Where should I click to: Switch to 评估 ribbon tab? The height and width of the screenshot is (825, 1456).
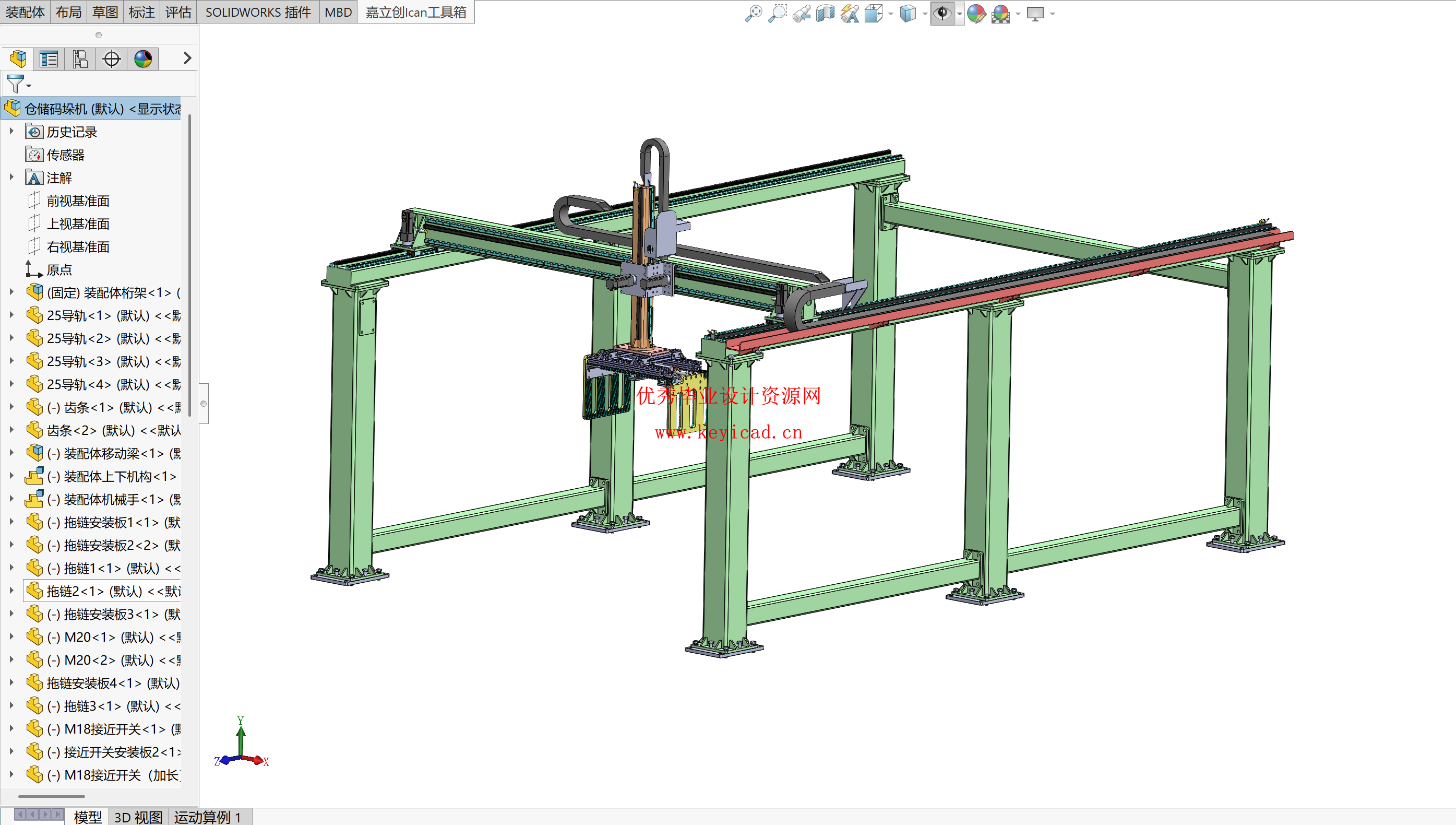(x=178, y=12)
